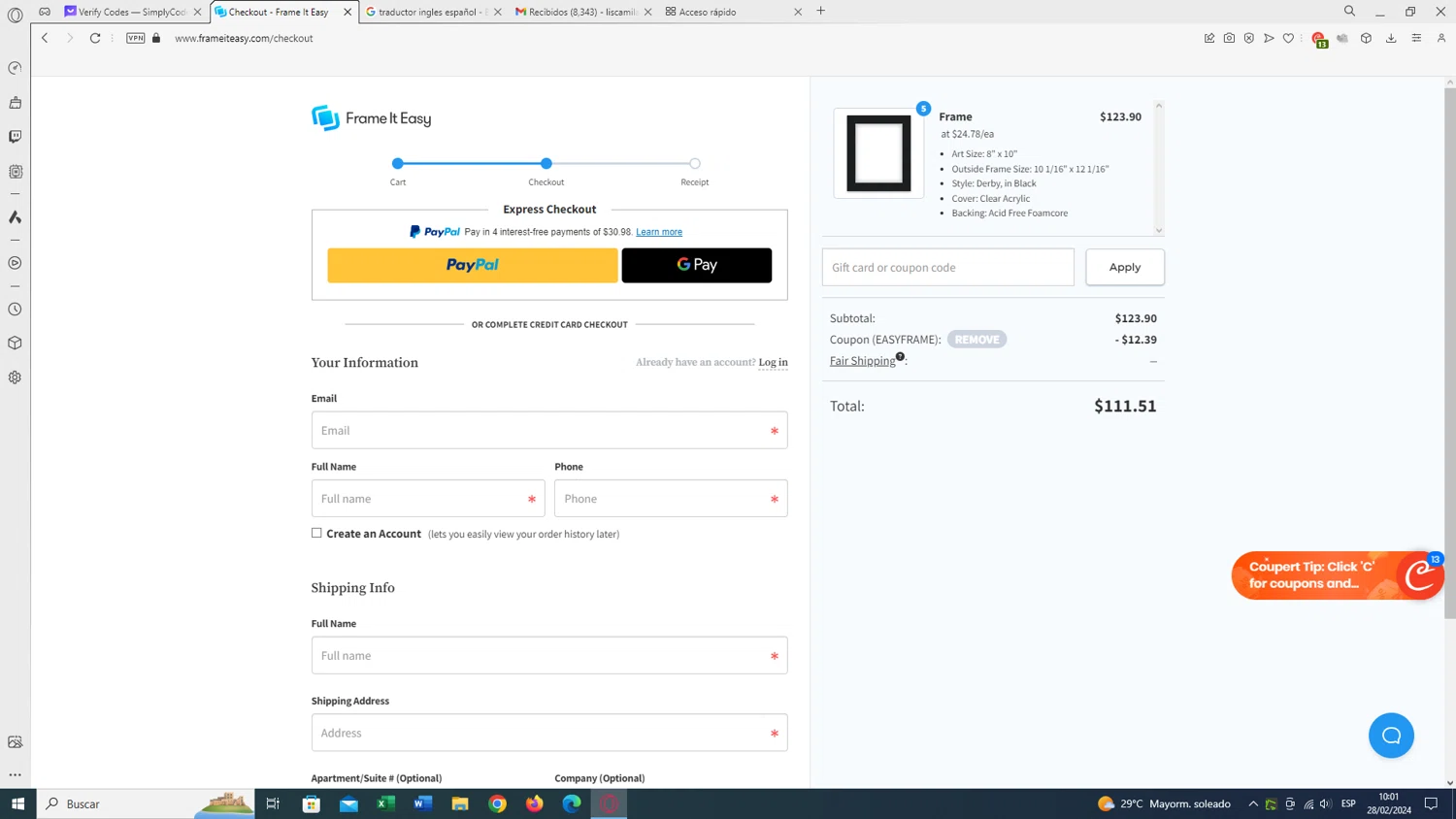Toggle the VPN badge in address bar
The height and width of the screenshot is (819, 1456).
136,38
